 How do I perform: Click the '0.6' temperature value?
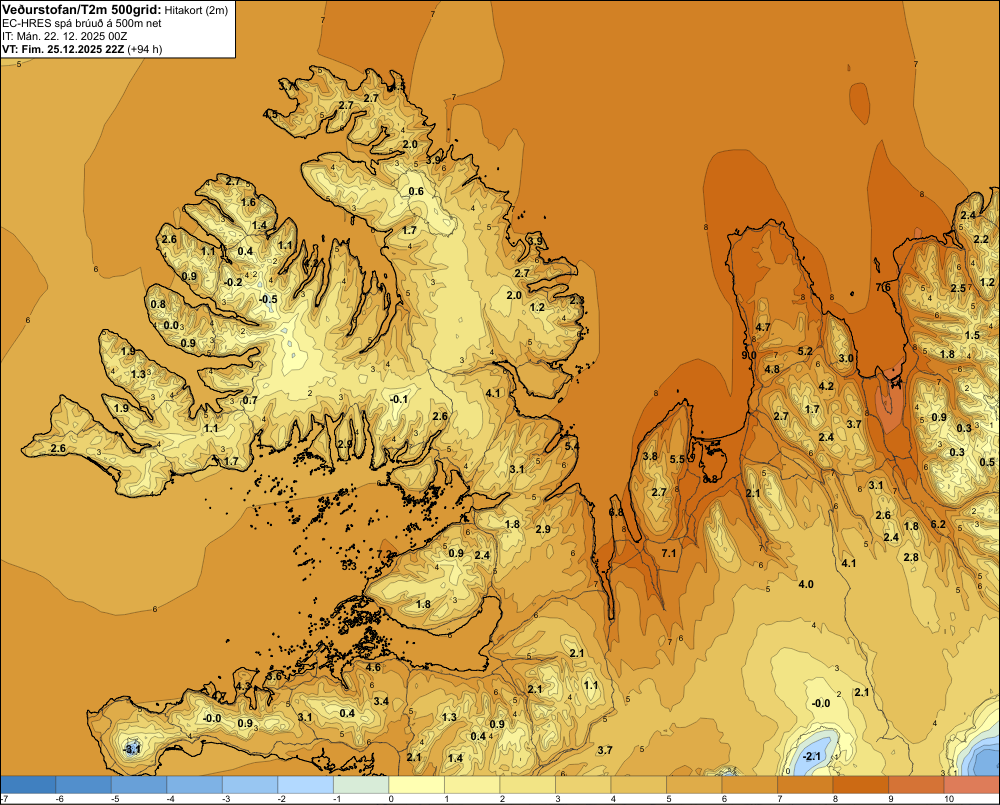click(416, 191)
